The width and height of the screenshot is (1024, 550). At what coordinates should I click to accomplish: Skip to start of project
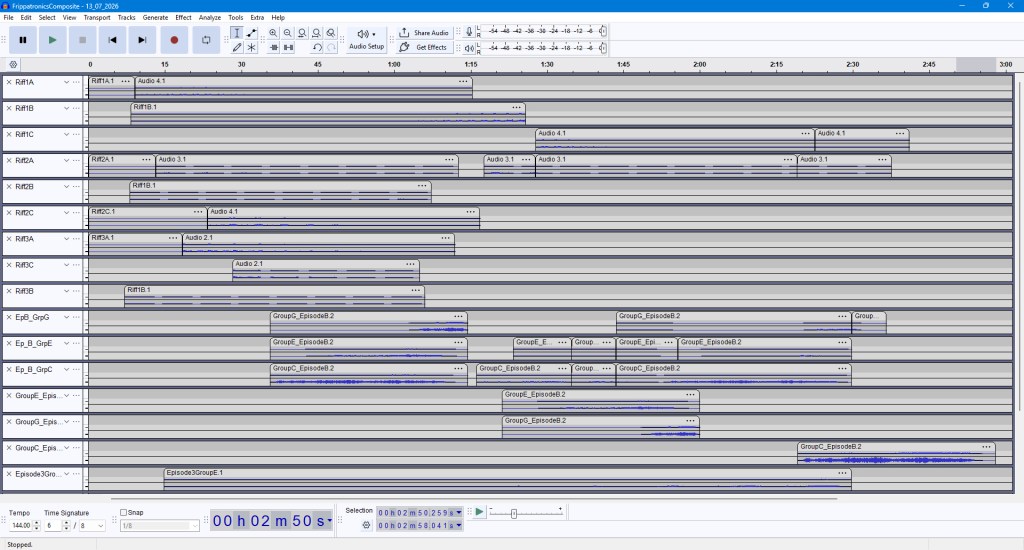coord(112,40)
